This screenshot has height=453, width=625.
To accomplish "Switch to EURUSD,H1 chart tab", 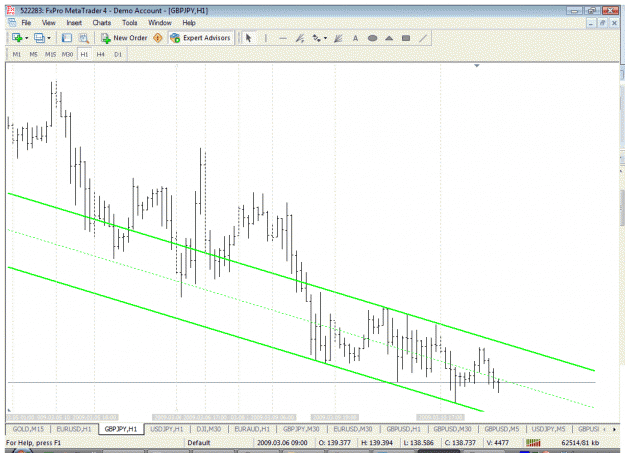I will [74, 429].
